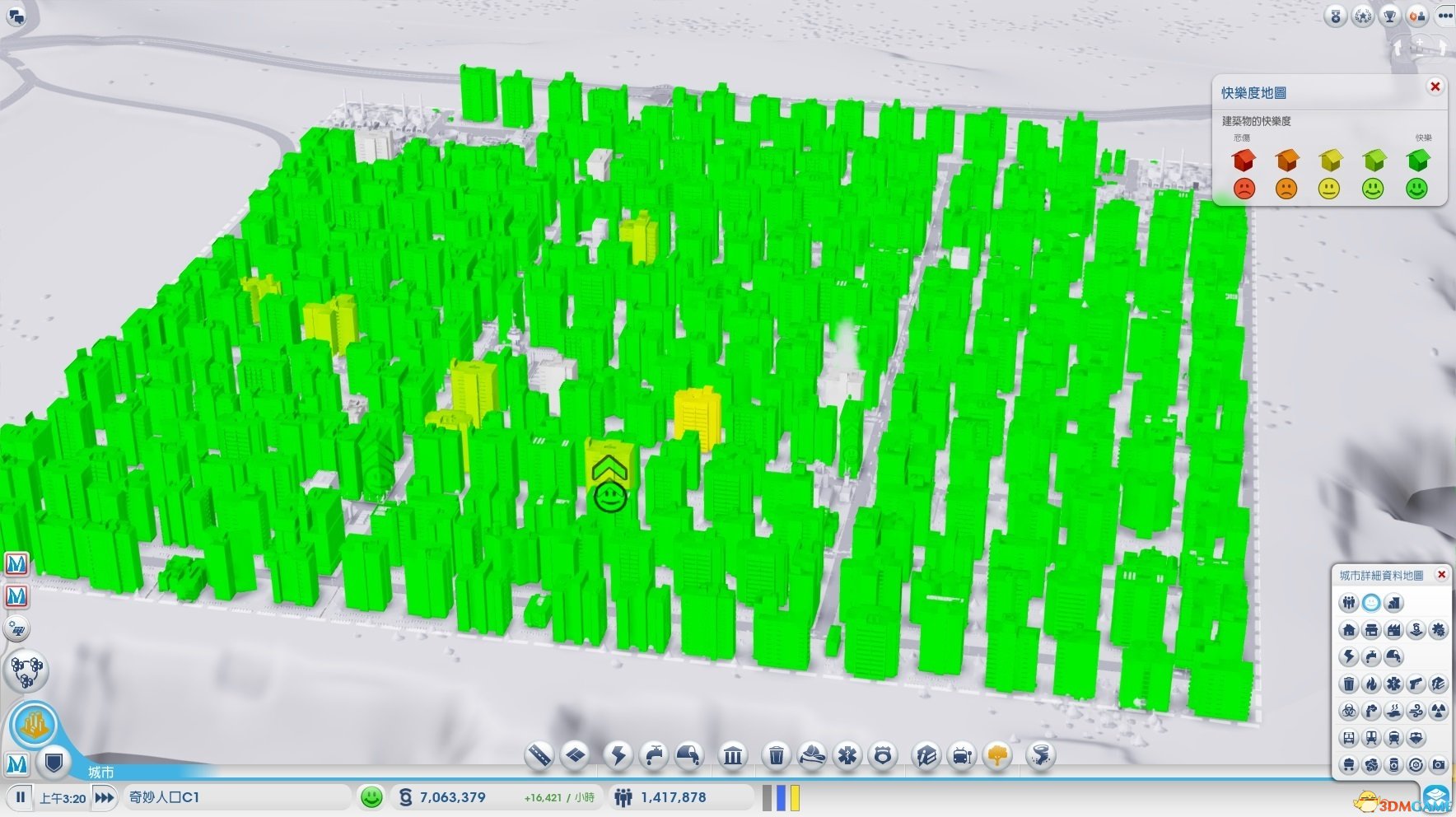This screenshot has height=817, width=1456.
Task: Open the Power menu with lightning icon
Action: [x=618, y=755]
